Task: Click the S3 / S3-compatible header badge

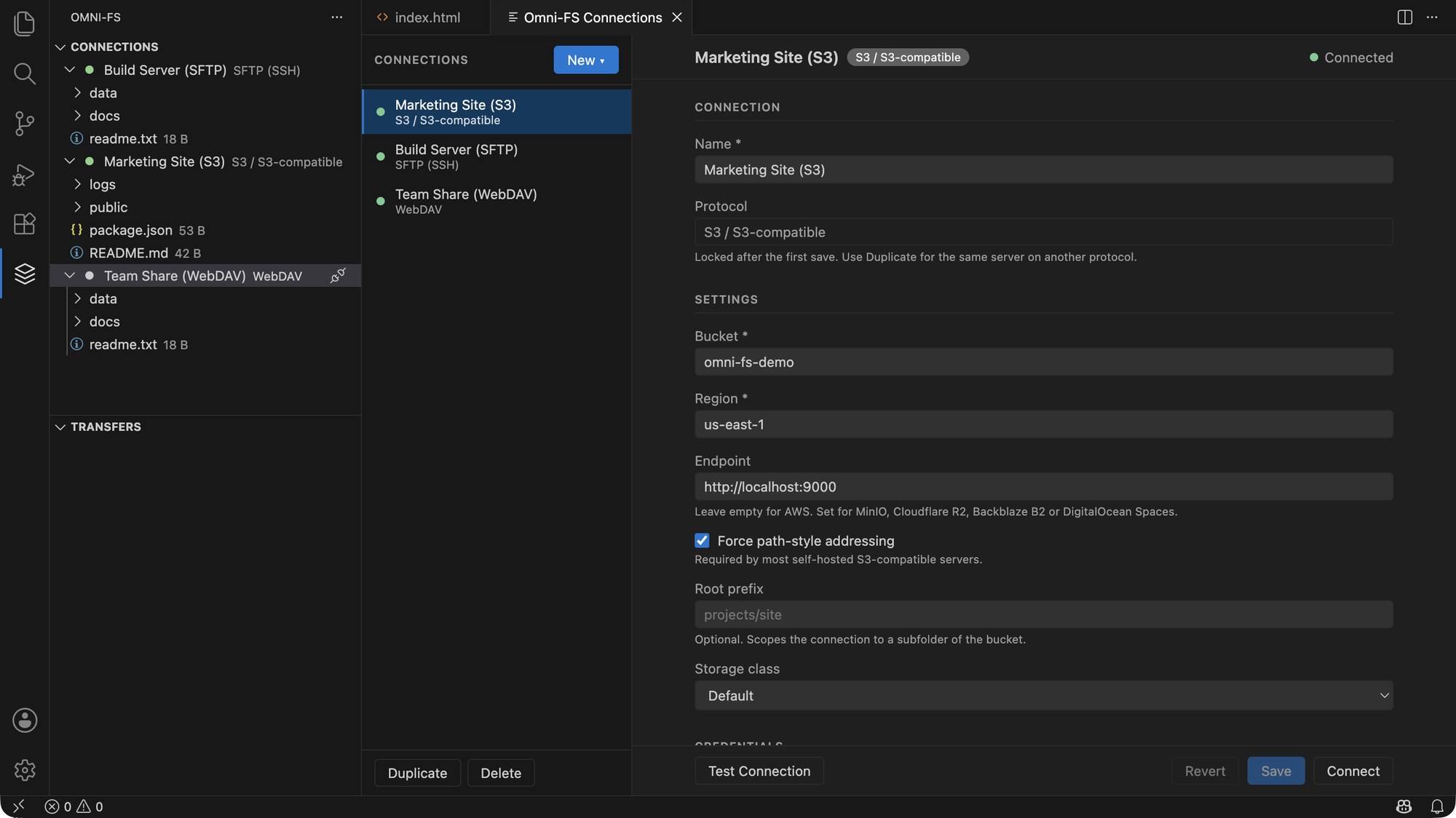Action: coord(907,57)
